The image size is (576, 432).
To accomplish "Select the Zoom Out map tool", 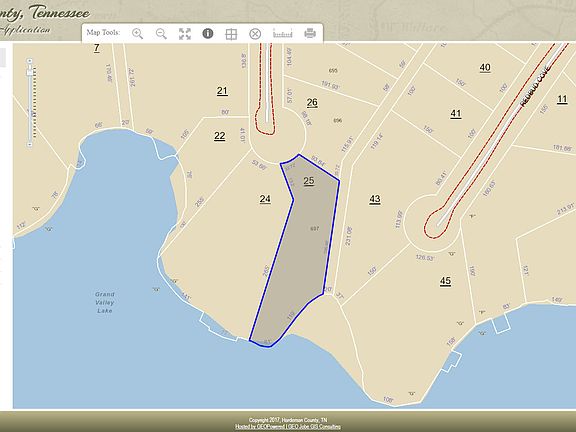I will 161,34.
